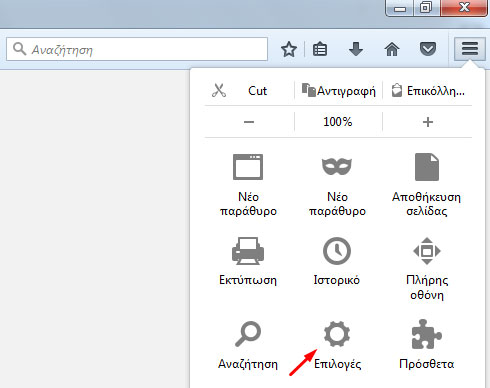Open the downloads arrow icon
The width and height of the screenshot is (490, 388).
pos(356,49)
